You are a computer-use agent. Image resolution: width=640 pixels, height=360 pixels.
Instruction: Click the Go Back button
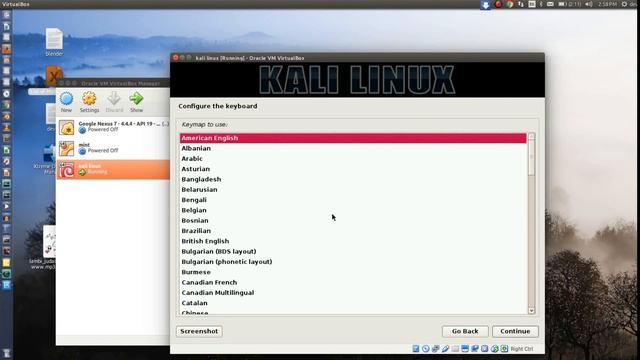[465, 331]
